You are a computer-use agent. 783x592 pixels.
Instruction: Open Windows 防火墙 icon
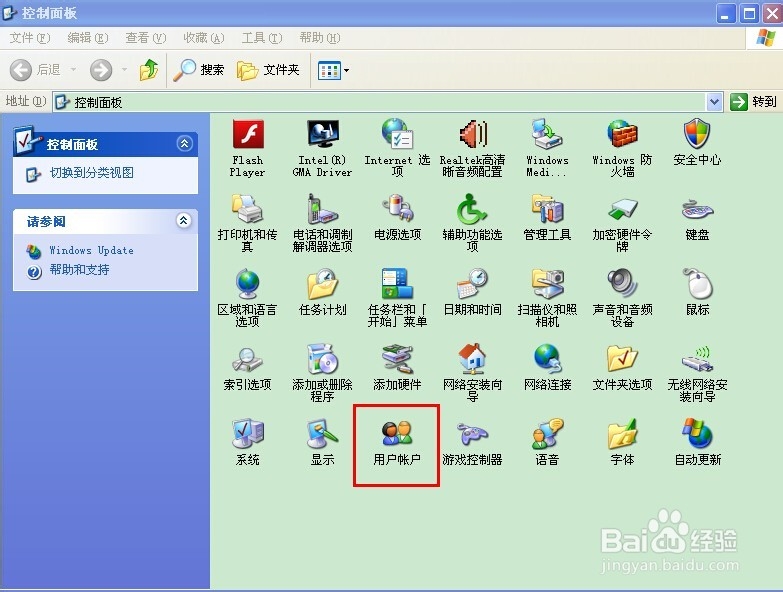tap(622, 148)
